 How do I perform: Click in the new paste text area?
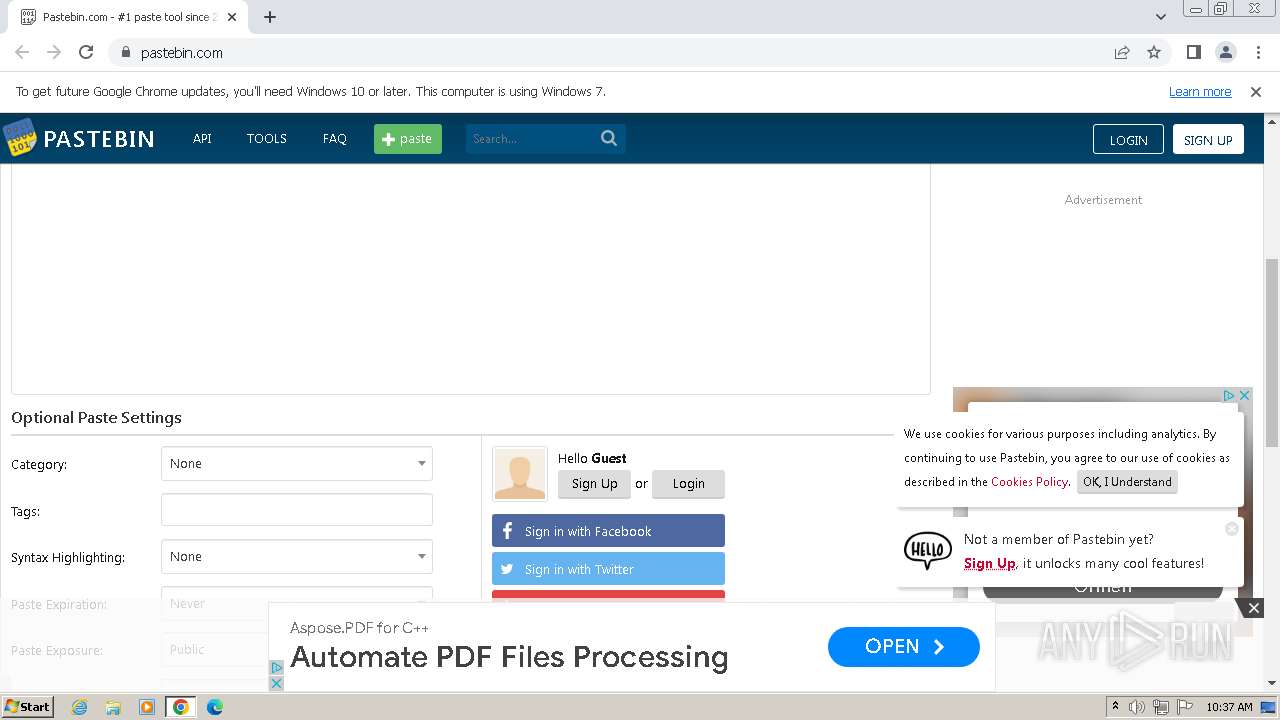(x=471, y=278)
